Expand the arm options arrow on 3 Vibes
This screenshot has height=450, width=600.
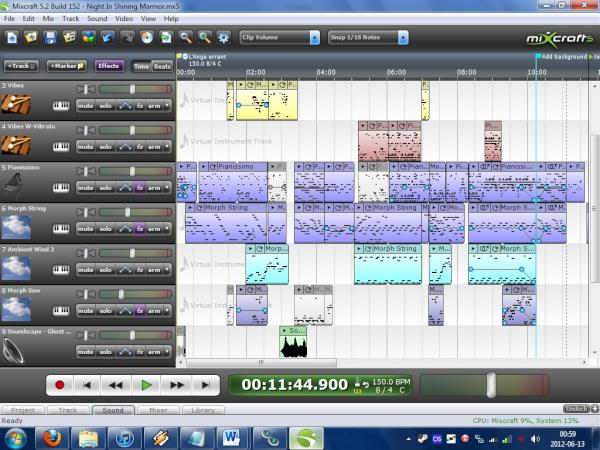click(167, 106)
